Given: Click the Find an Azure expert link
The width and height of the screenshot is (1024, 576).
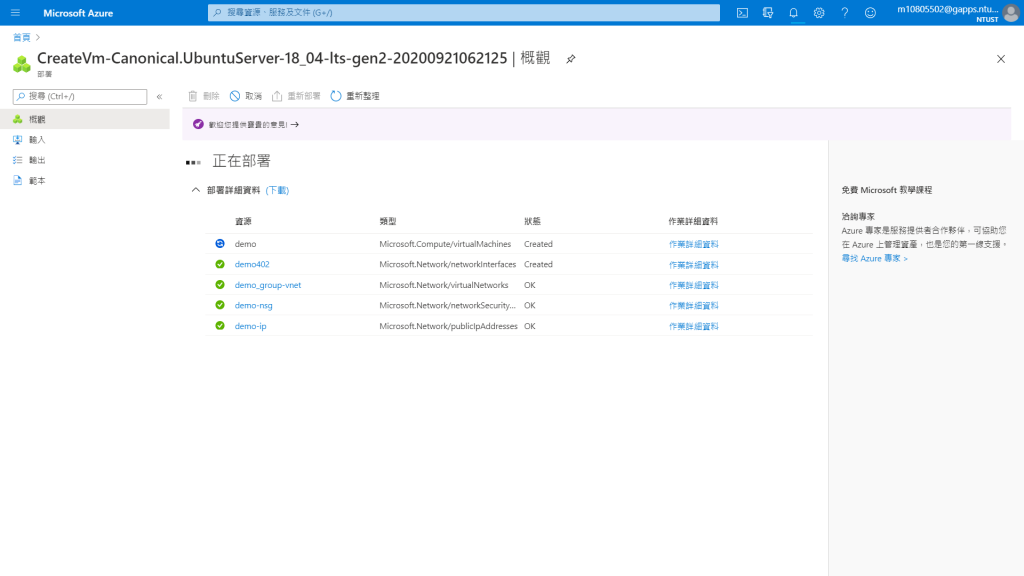Looking at the screenshot, I should coord(874,259).
